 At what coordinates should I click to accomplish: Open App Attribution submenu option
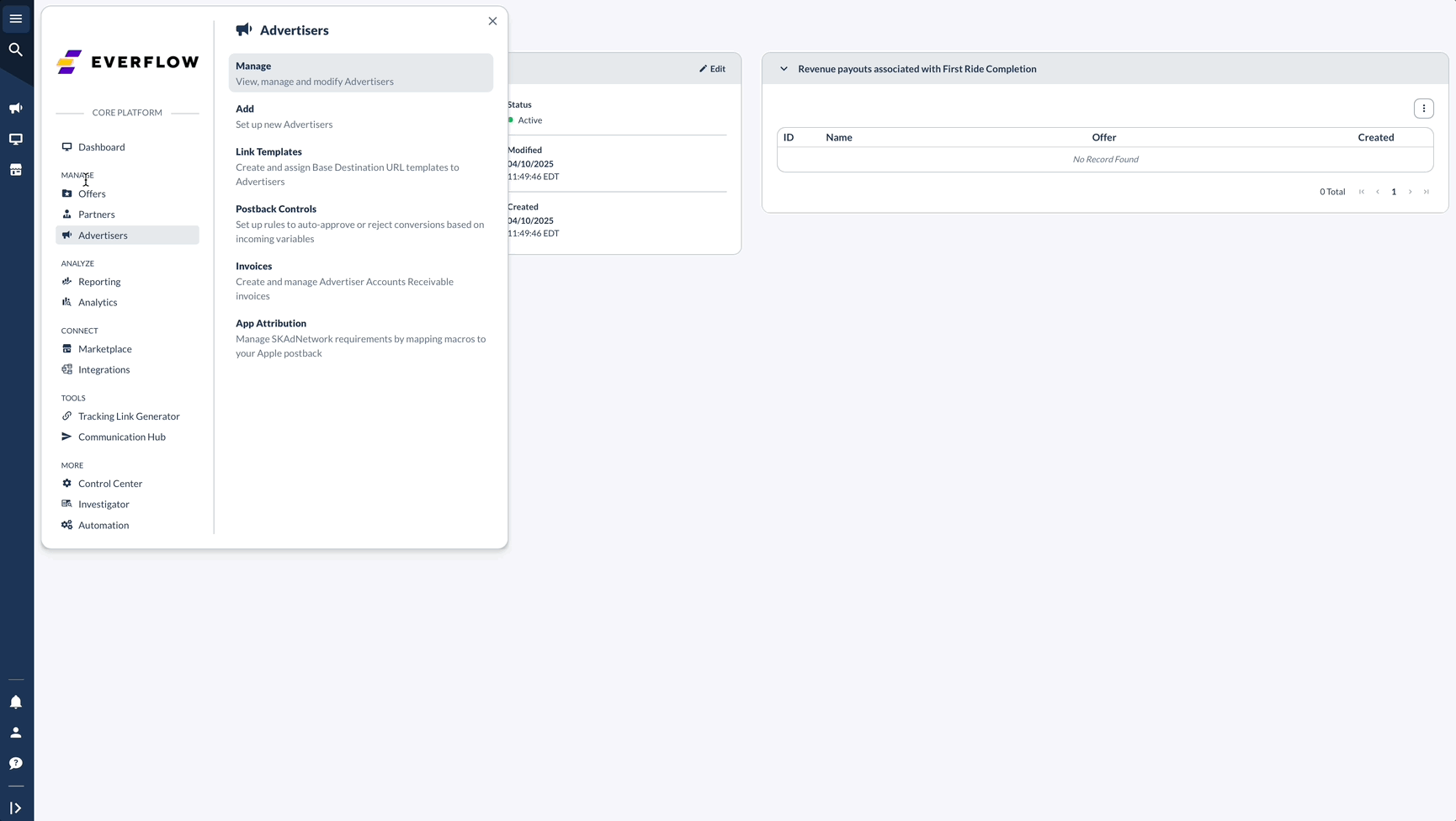(x=361, y=338)
